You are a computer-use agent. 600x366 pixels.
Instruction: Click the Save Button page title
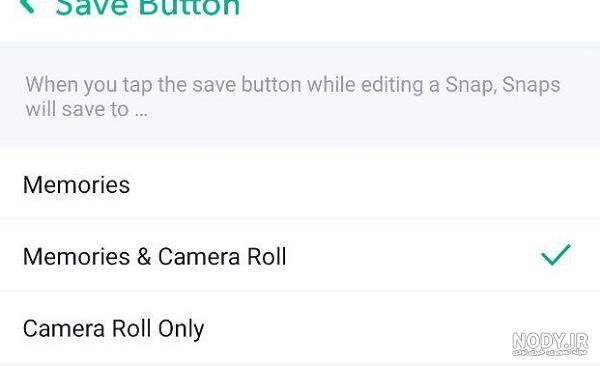[148, 7]
